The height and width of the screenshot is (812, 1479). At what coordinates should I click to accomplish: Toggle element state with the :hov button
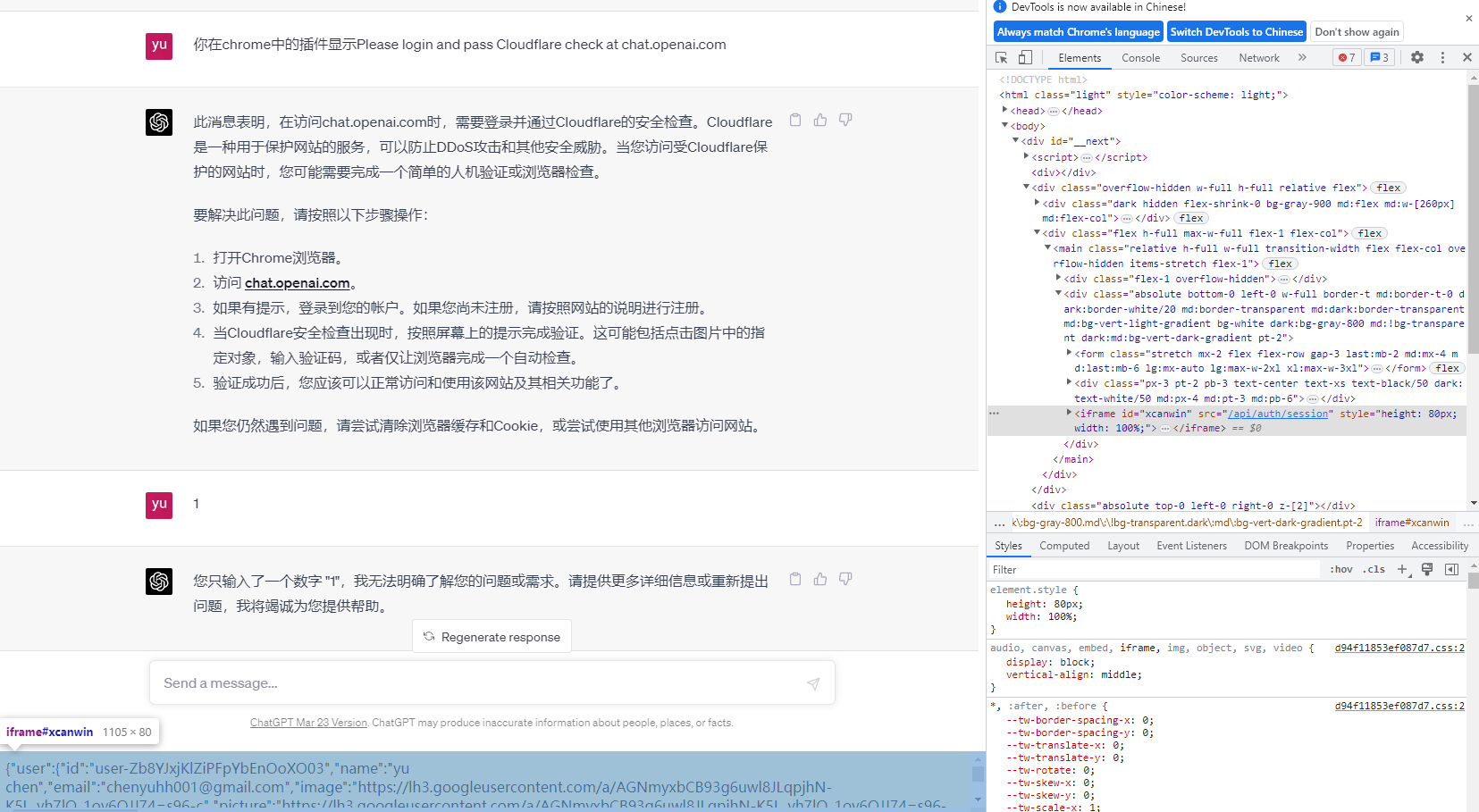click(x=1340, y=569)
